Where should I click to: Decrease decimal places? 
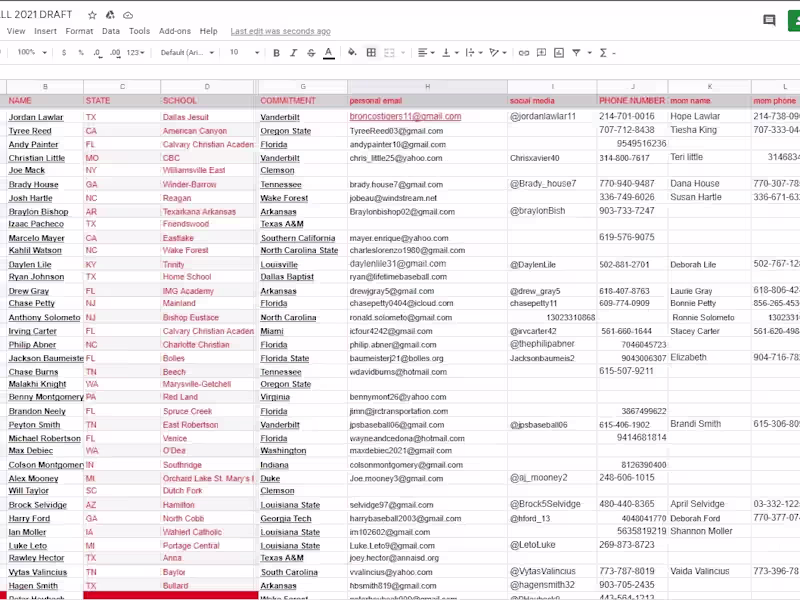[x=97, y=53]
